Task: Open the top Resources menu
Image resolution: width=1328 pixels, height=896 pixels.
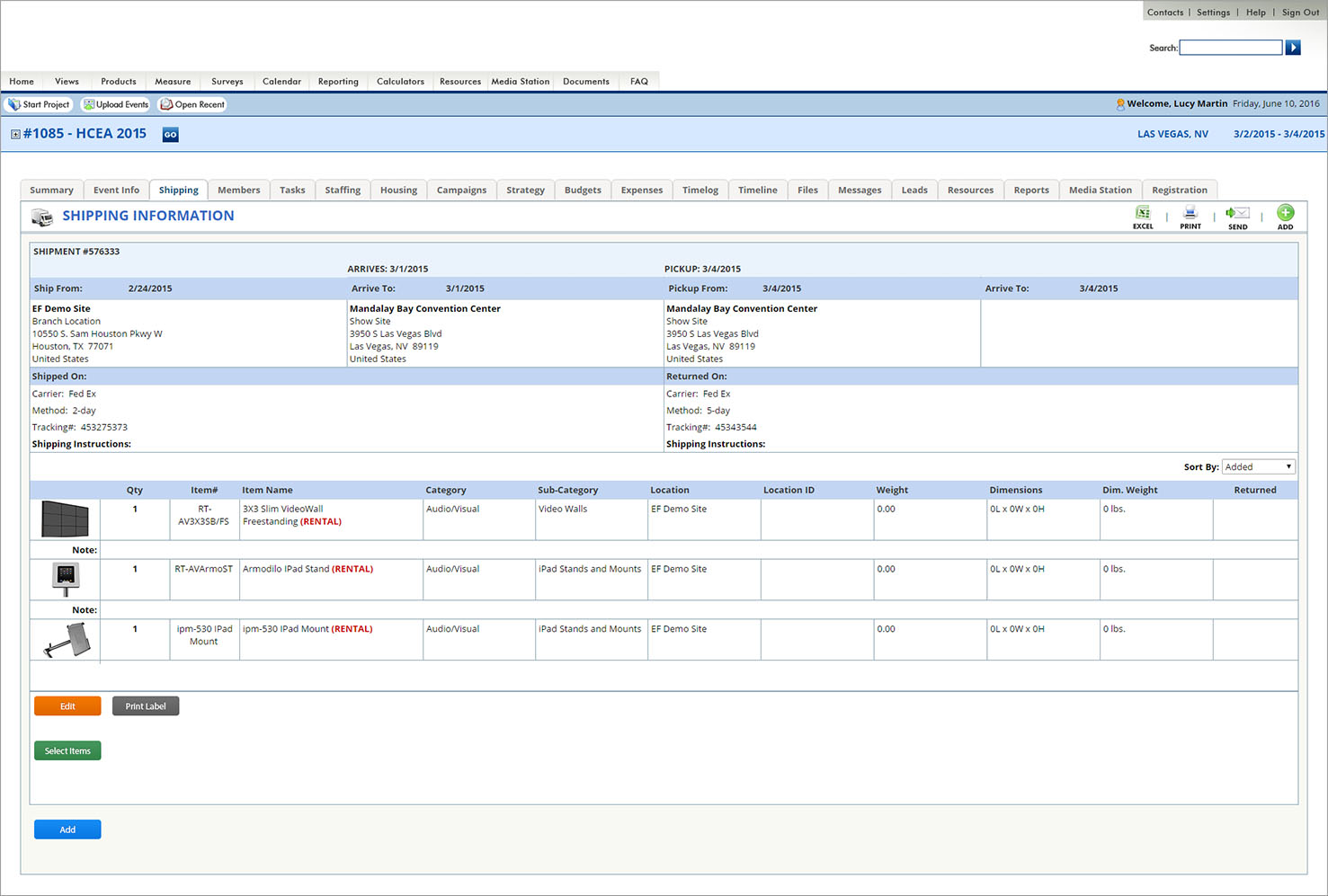Action: pos(460,81)
